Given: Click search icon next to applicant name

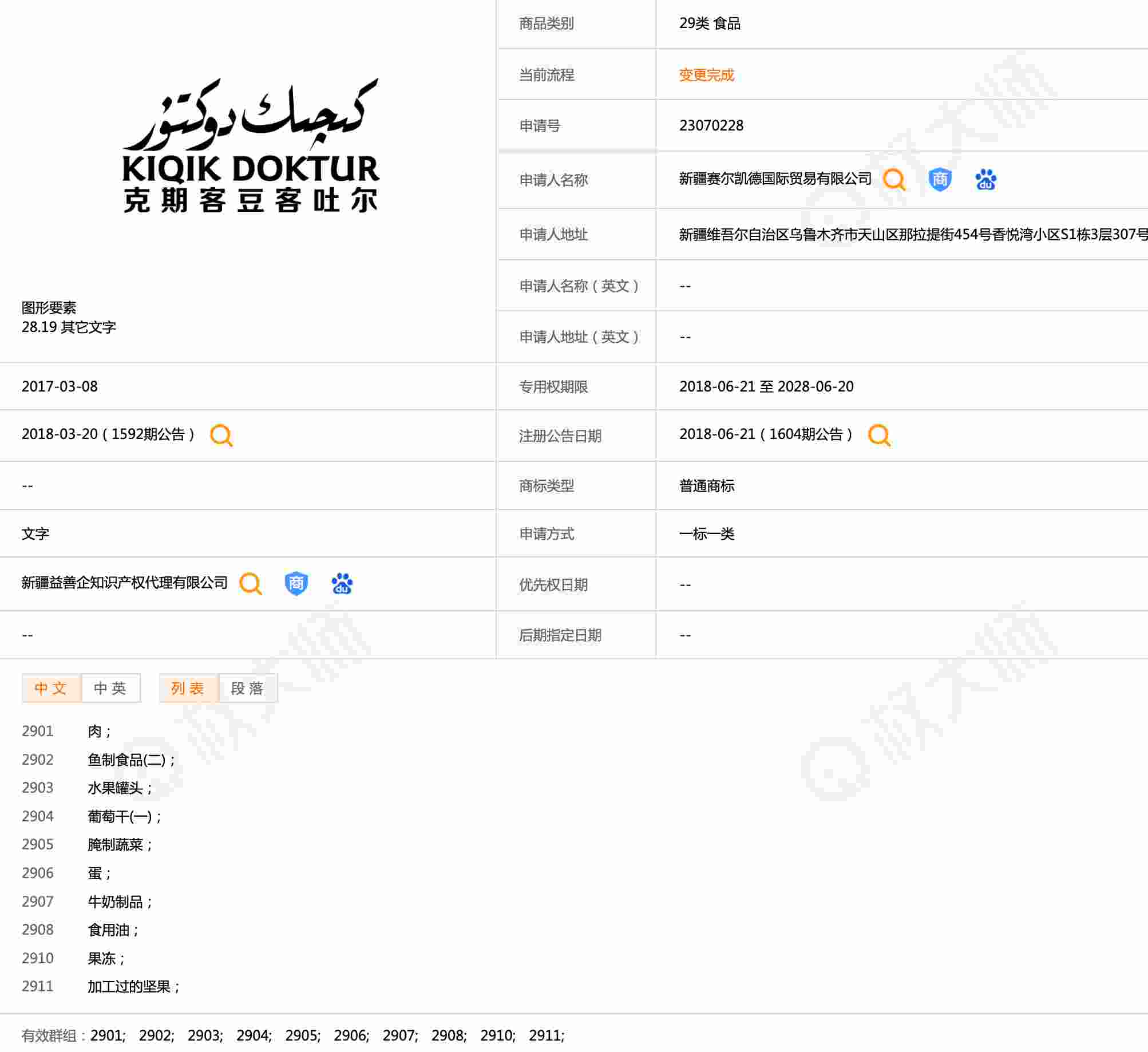Looking at the screenshot, I should [893, 180].
